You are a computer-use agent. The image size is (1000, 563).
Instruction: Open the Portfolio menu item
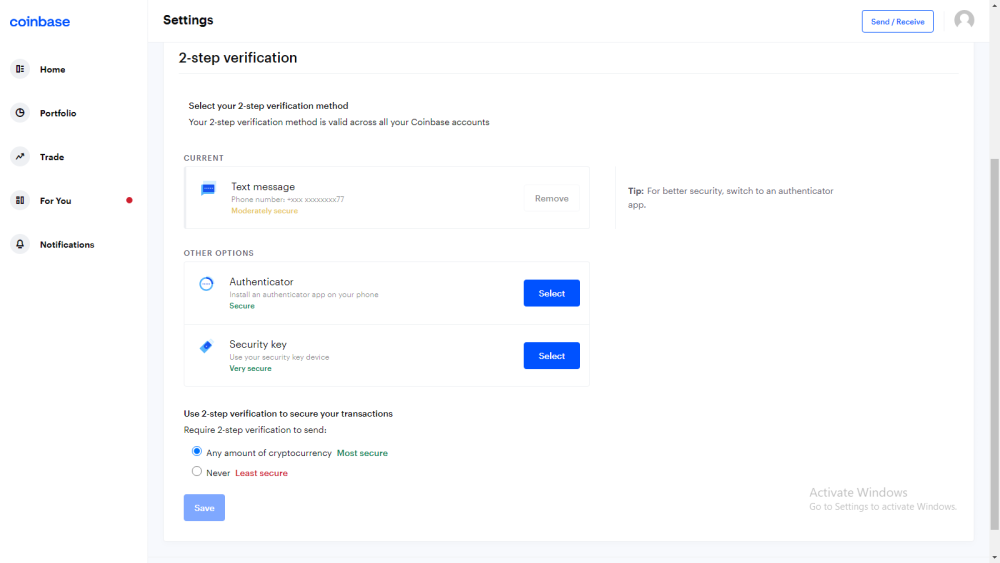point(58,113)
